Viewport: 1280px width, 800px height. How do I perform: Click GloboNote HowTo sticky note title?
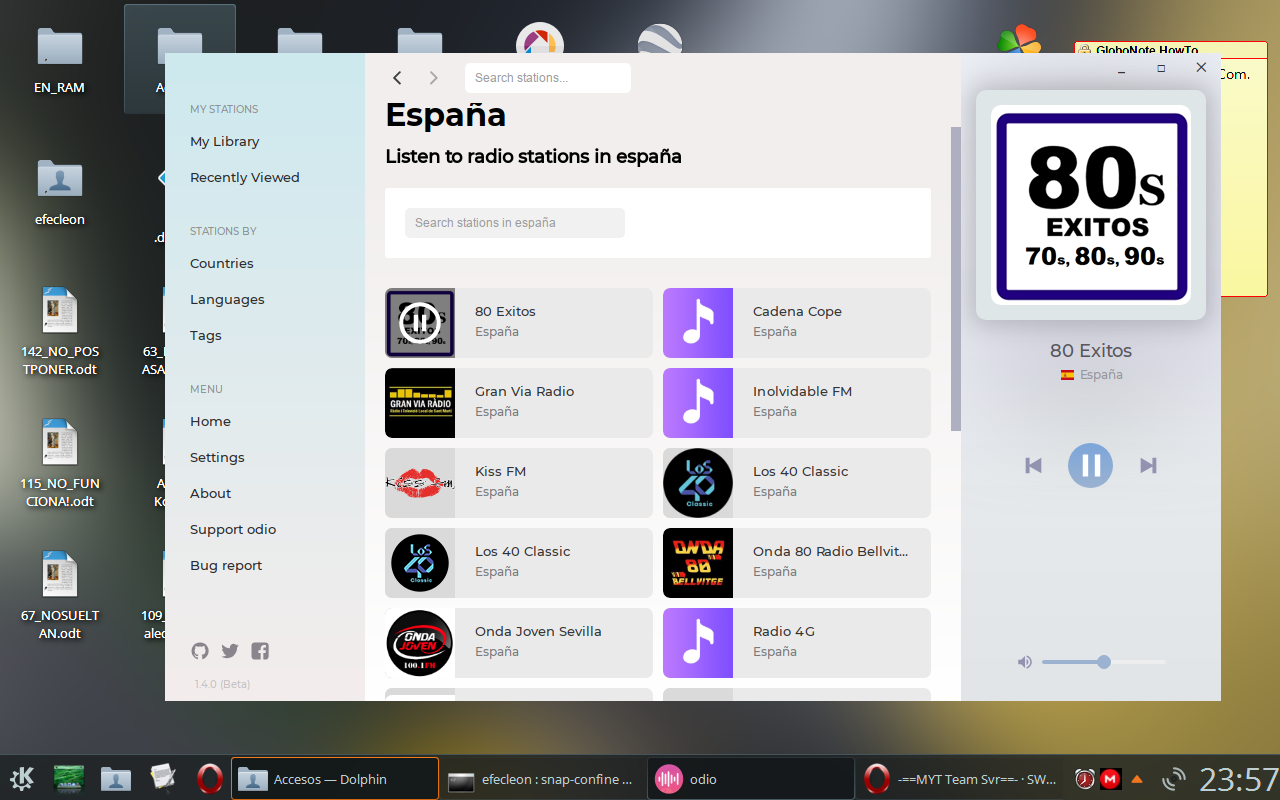pos(1146,50)
